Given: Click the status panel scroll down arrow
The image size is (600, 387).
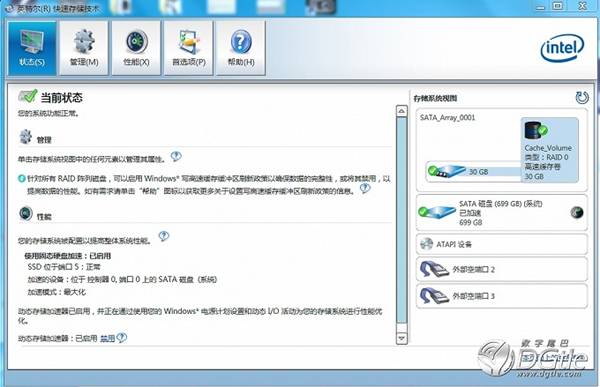Looking at the screenshot, I should point(401,338).
